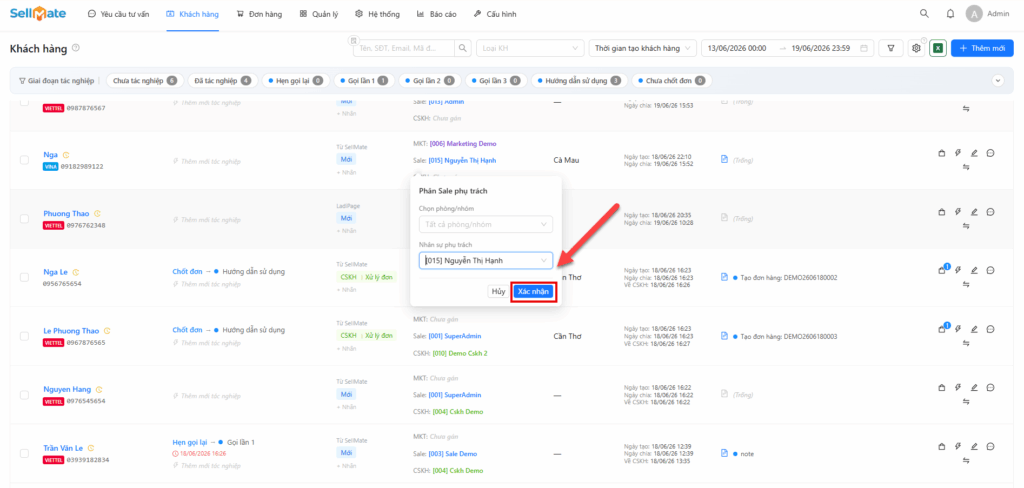This screenshot has width=1024, height=488.
Task: Export customers with the Excel icon
Action: tap(938, 48)
